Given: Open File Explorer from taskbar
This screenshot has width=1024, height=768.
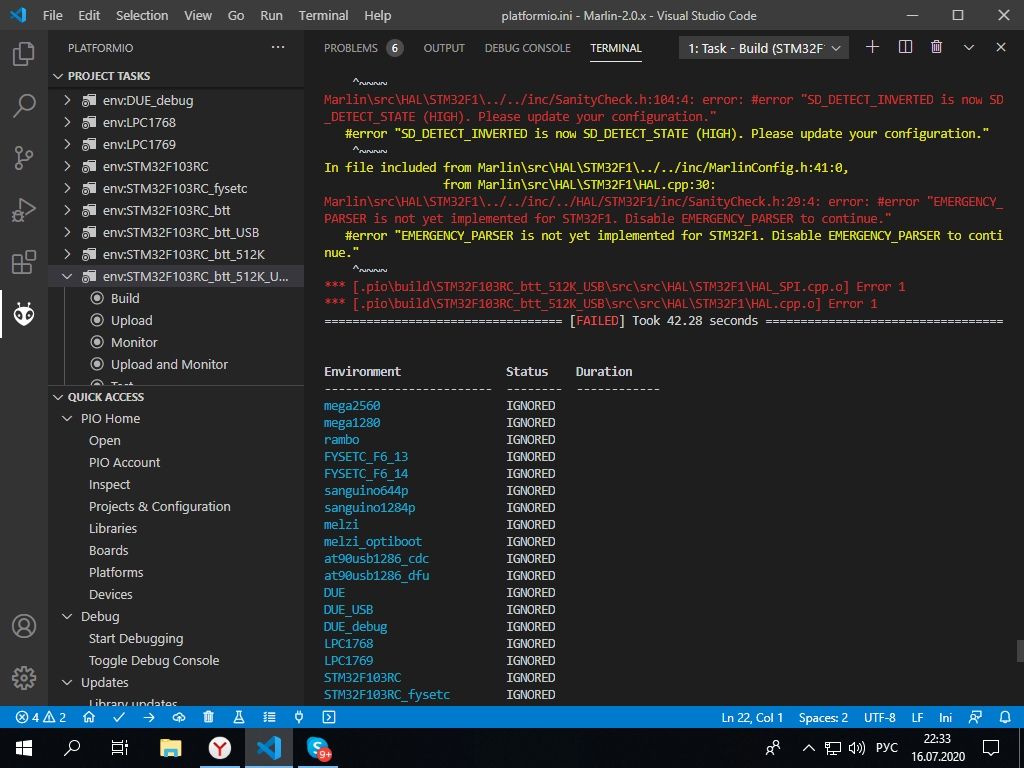Looking at the screenshot, I should click(170, 747).
